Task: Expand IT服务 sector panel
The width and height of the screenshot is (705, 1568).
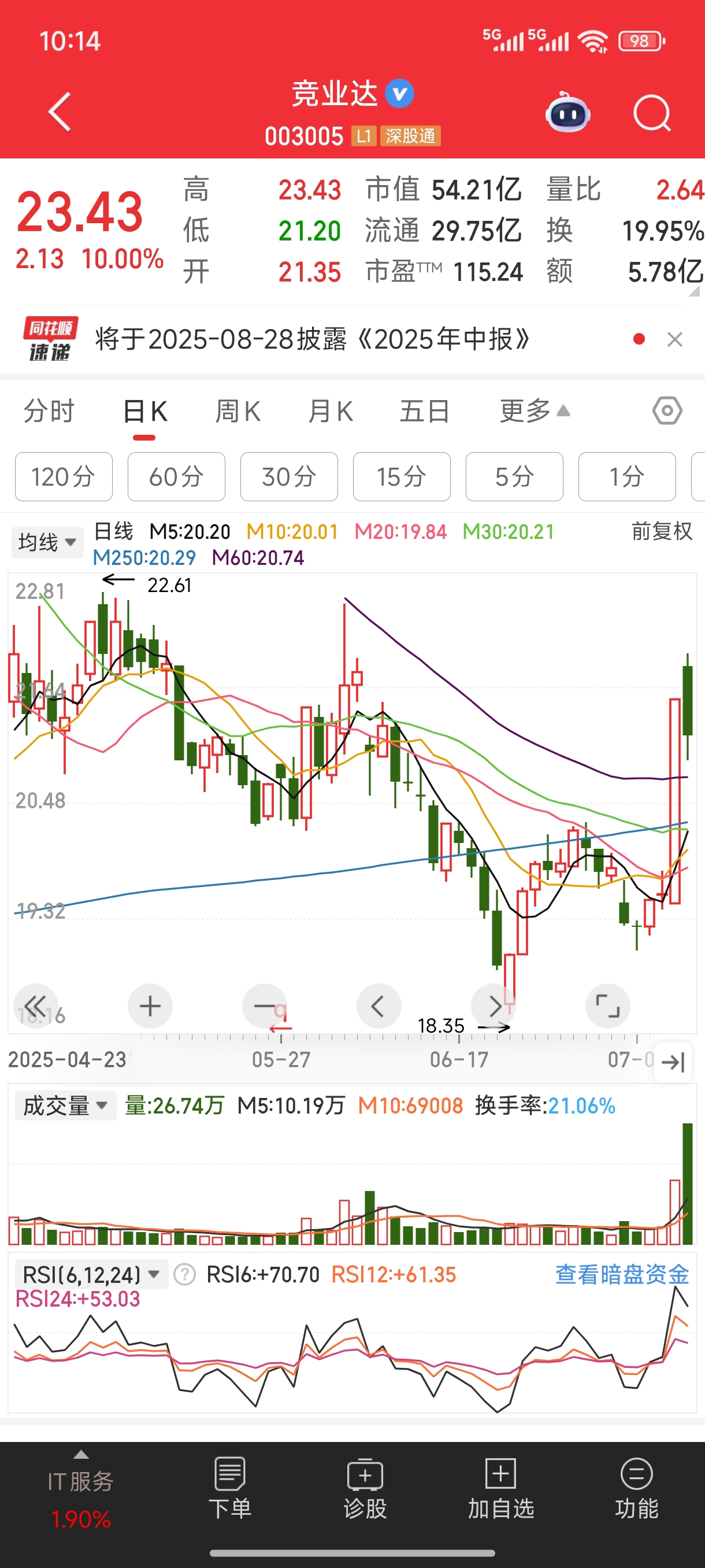Action: (81, 1491)
